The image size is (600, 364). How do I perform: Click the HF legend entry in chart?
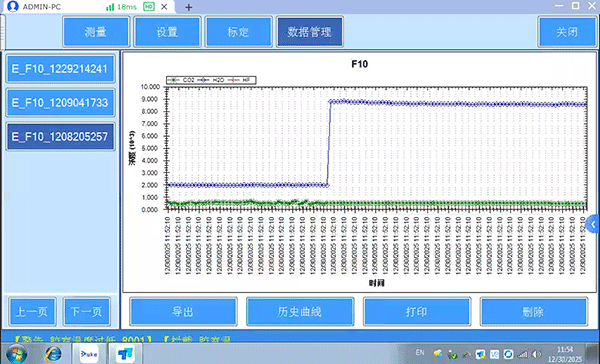pos(240,80)
